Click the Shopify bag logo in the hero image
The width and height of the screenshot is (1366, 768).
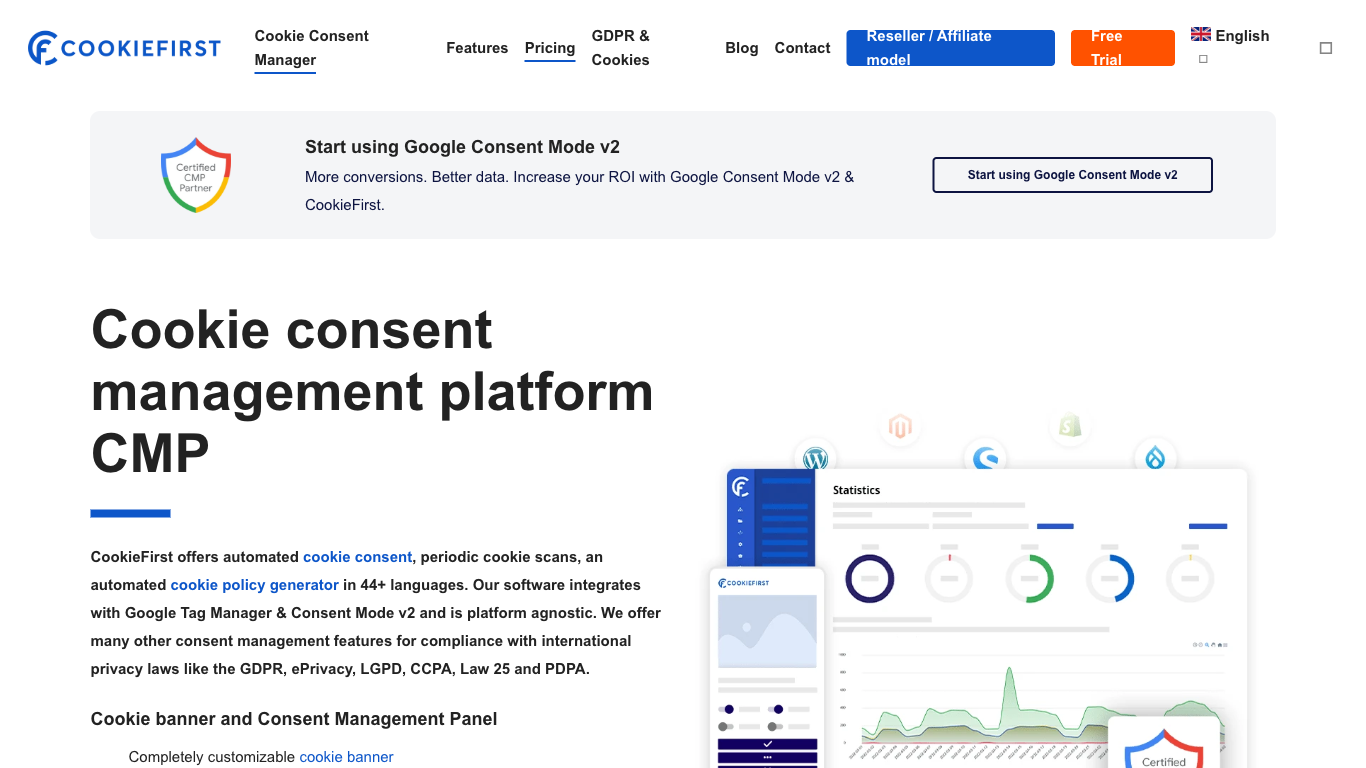click(1070, 427)
